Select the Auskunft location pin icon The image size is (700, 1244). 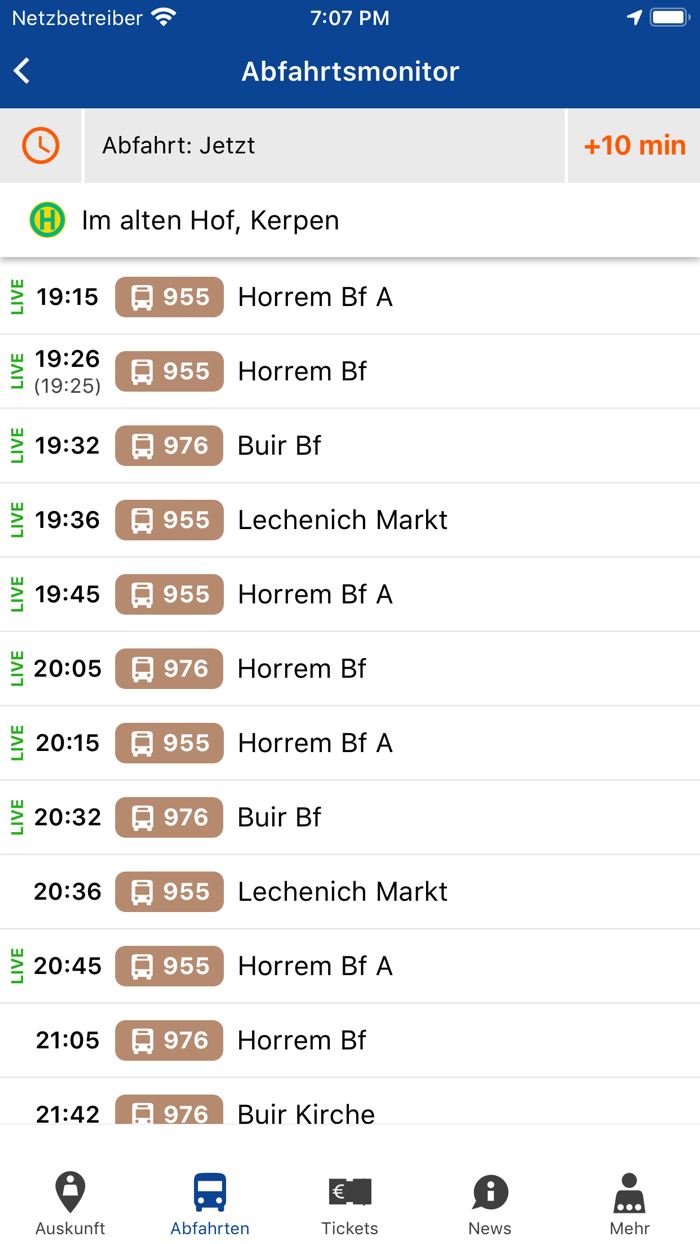(x=70, y=1191)
